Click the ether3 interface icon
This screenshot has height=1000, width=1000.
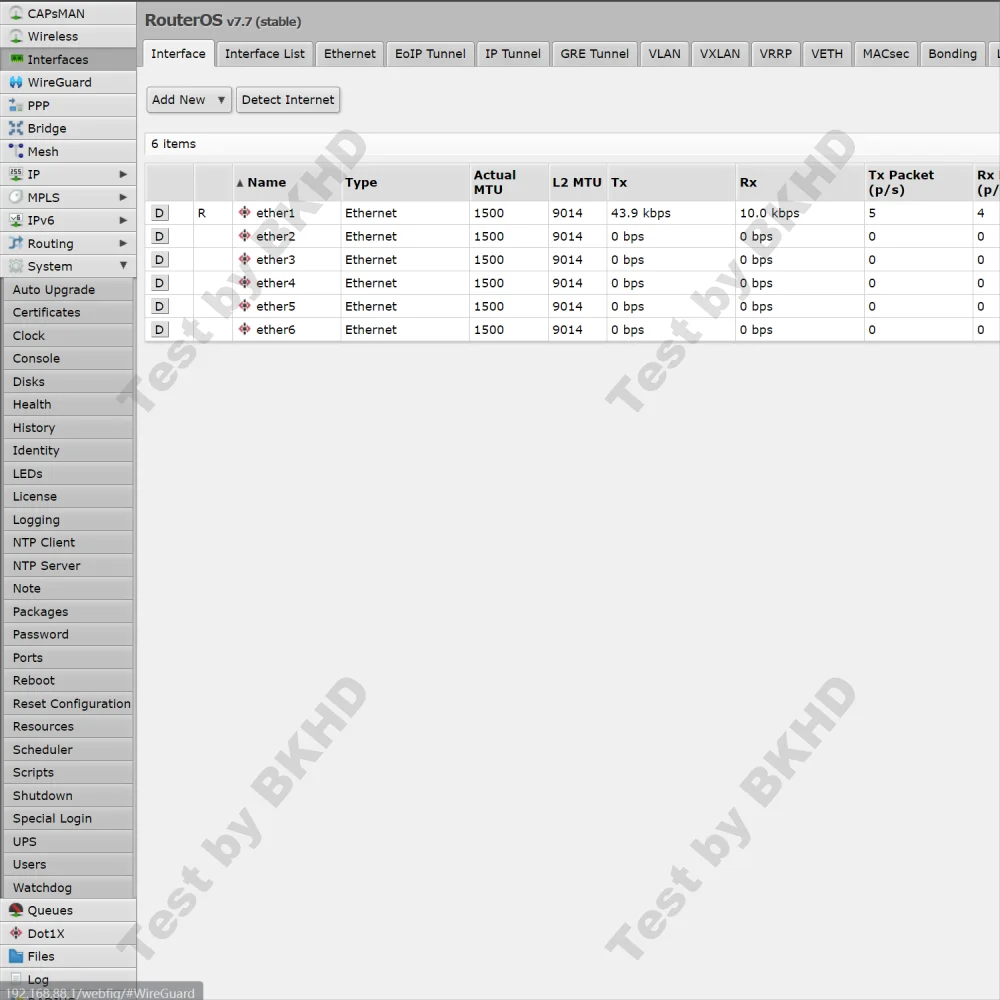(244, 259)
